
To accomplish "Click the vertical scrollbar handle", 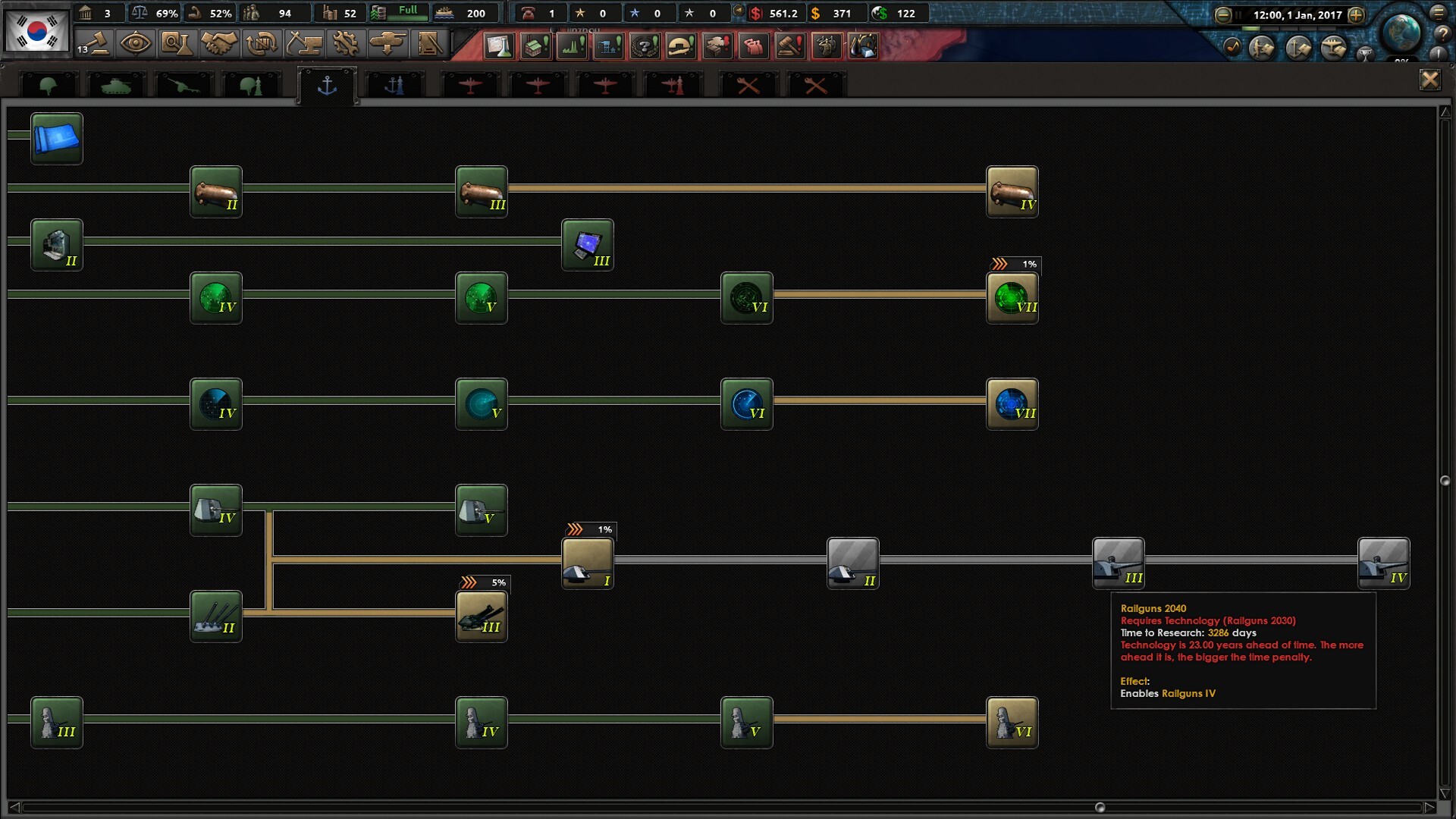I will pyautogui.click(x=1445, y=481).
